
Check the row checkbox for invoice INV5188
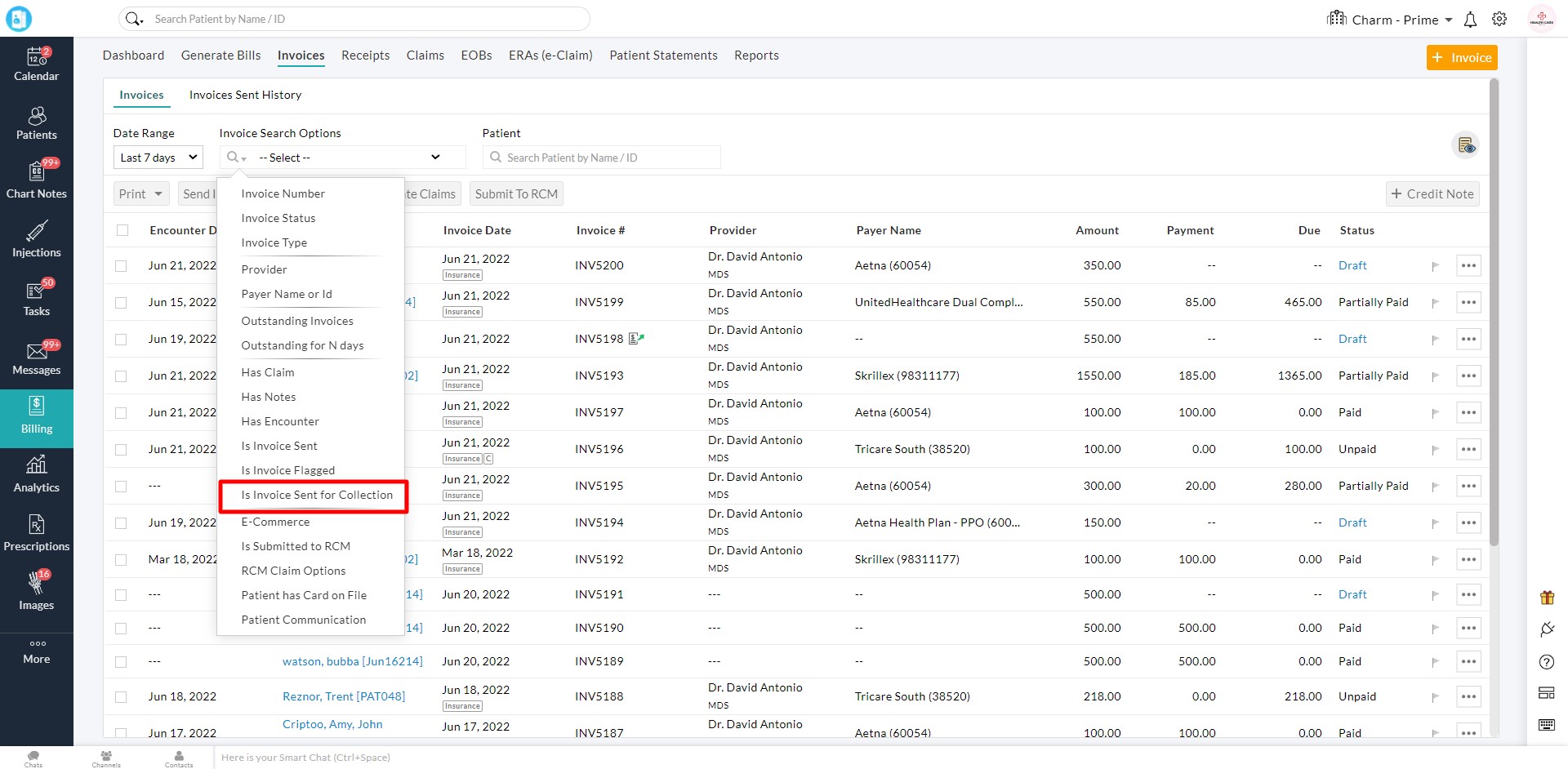[x=121, y=696]
